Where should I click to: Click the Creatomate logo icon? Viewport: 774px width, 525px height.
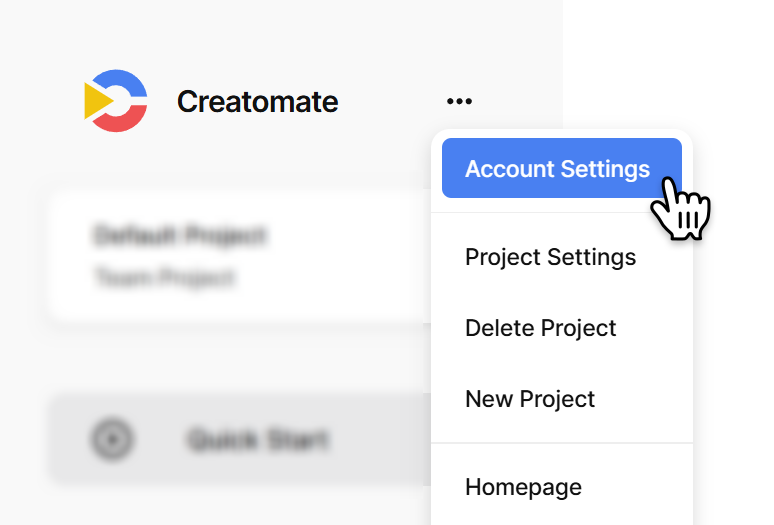point(116,101)
